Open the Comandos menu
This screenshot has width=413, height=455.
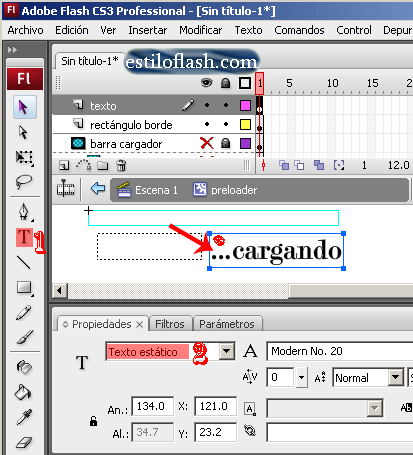click(299, 30)
